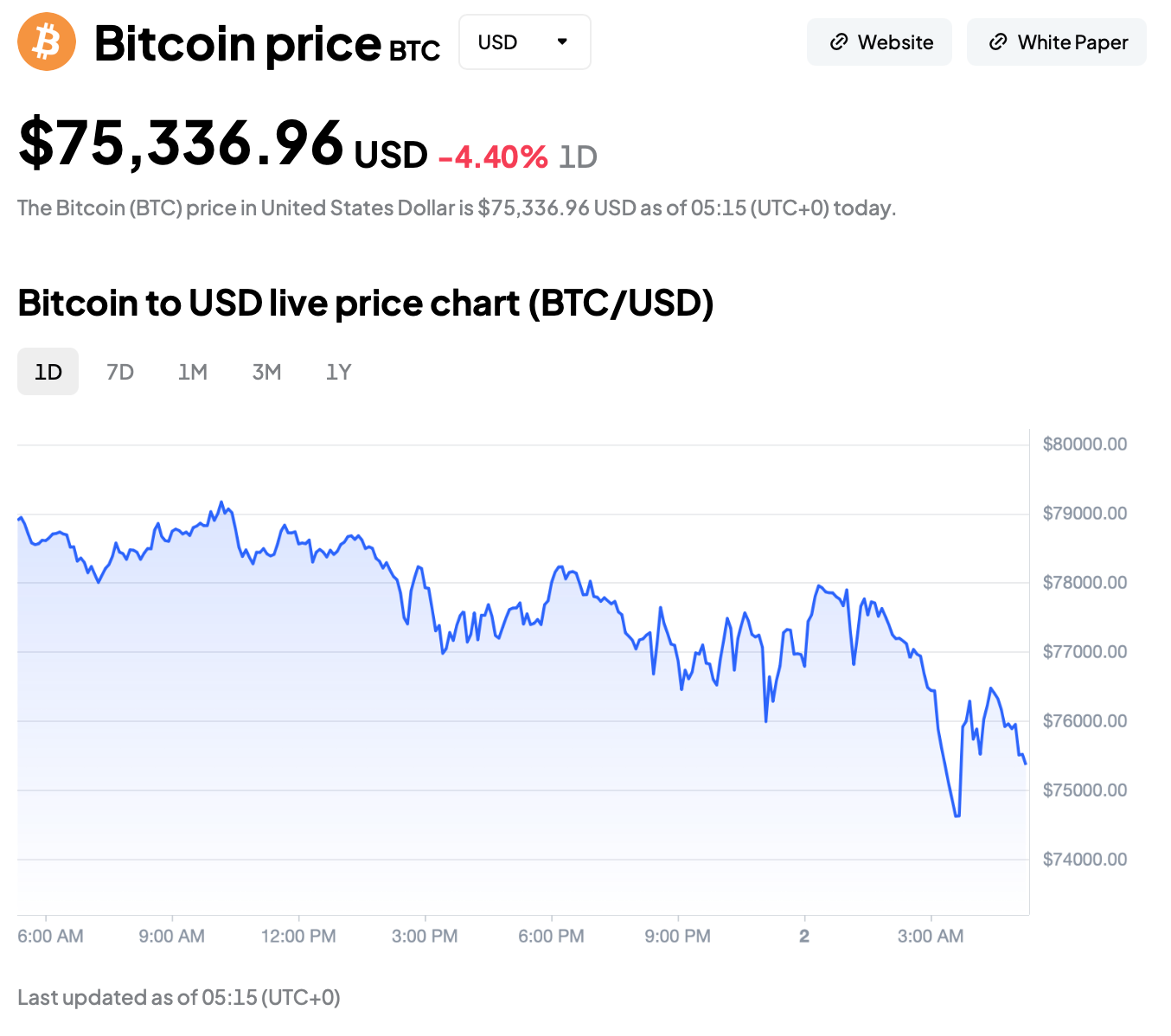1171x1036 pixels.
Task: Show the 3M price chart
Action: pyautogui.click(x=266, y=372)
